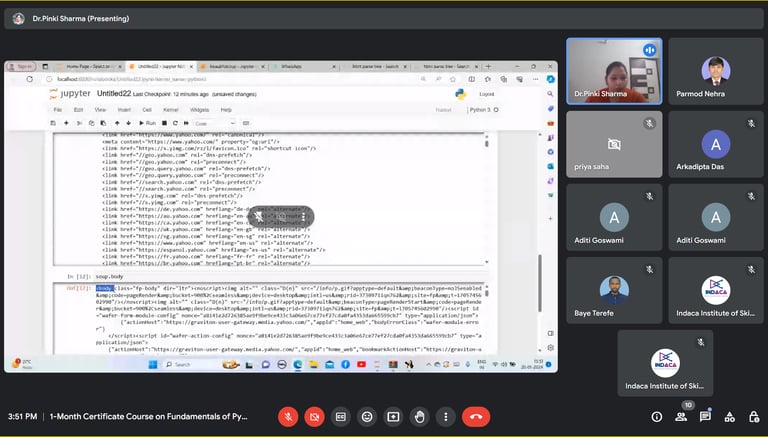Screen dimensions: 768x437
Task: Save notebook with Jupyter save icon
Action: [53, 123]
